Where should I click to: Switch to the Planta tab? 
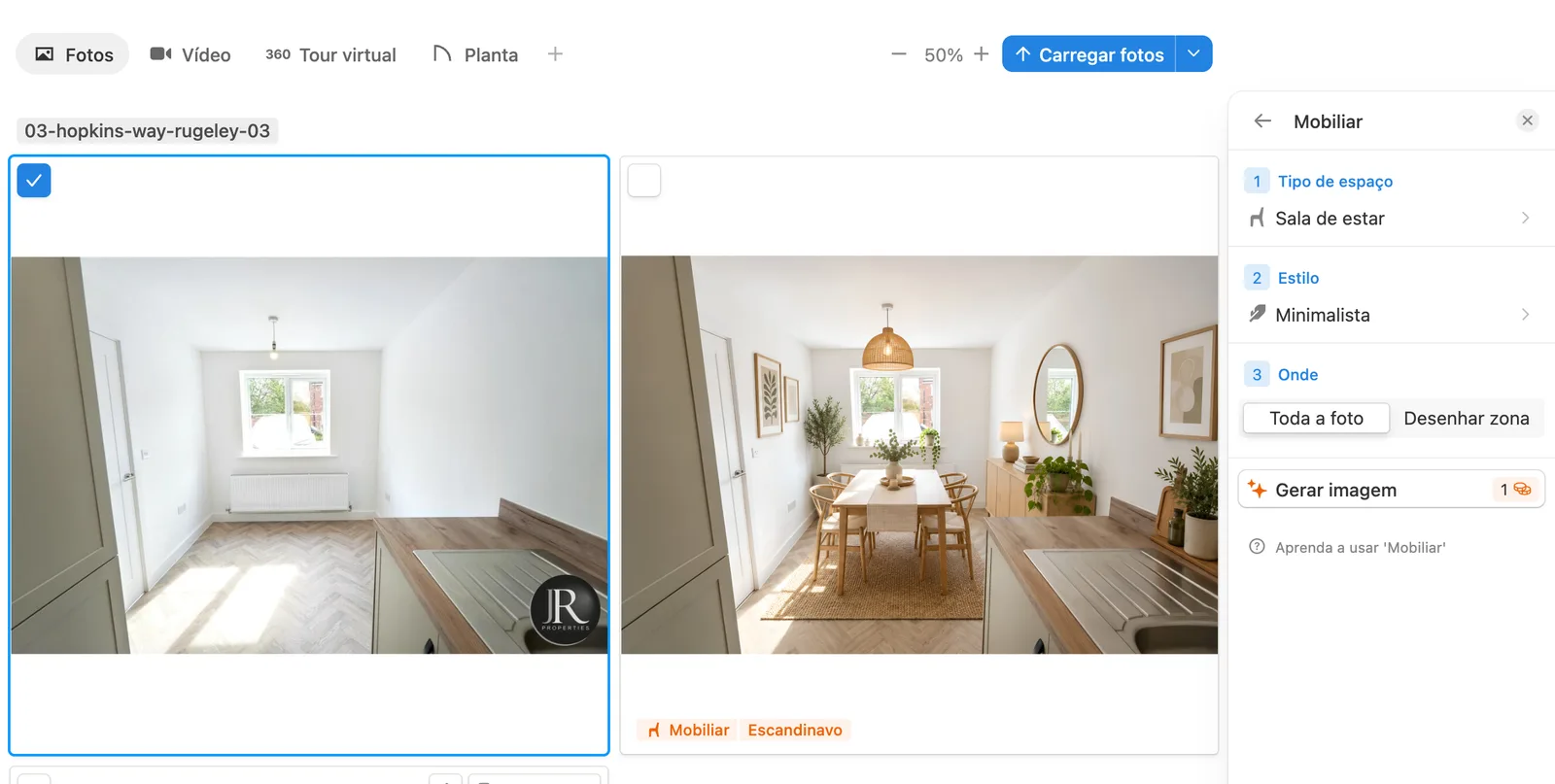475,54
